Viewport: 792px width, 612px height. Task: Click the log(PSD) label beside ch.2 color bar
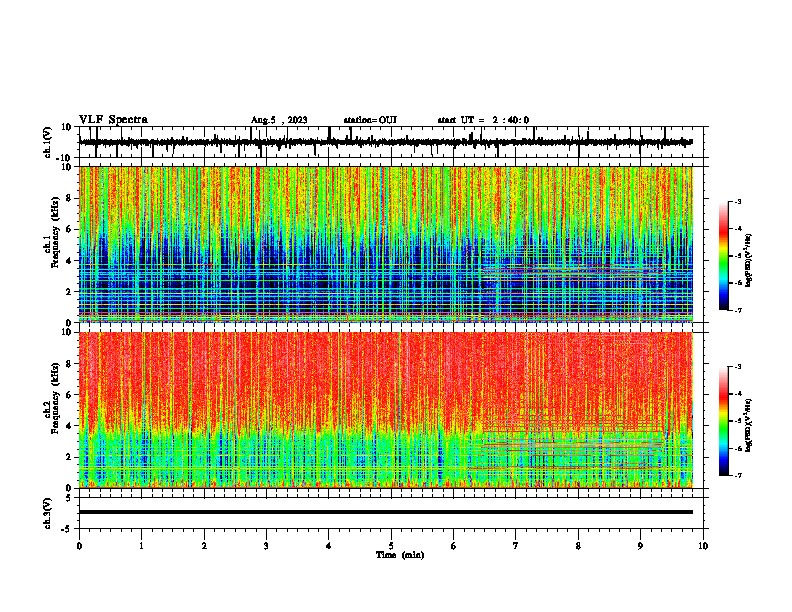[x=749, y=425]
